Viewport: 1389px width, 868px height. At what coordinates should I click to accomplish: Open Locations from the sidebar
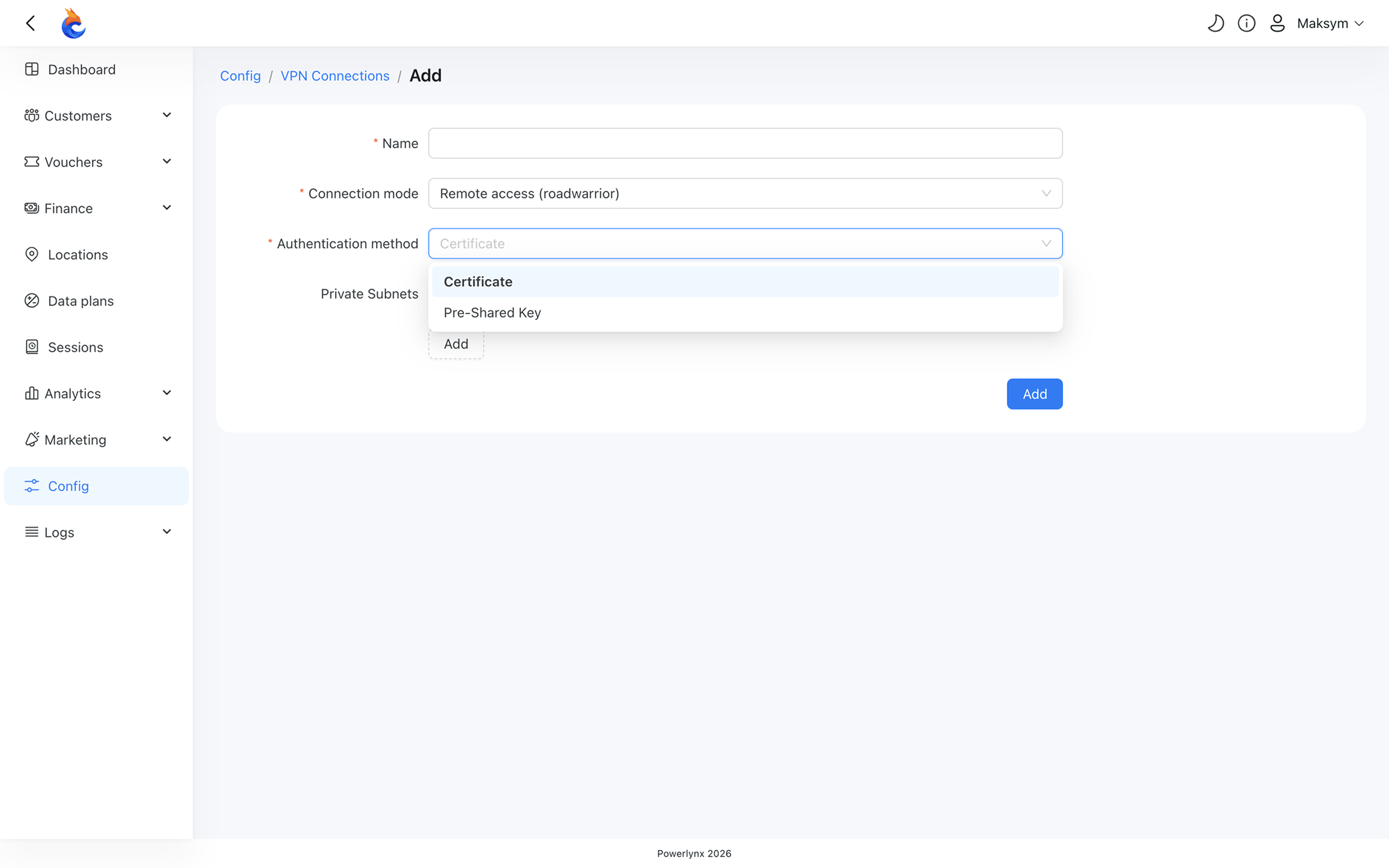click(x=96, y=255)
